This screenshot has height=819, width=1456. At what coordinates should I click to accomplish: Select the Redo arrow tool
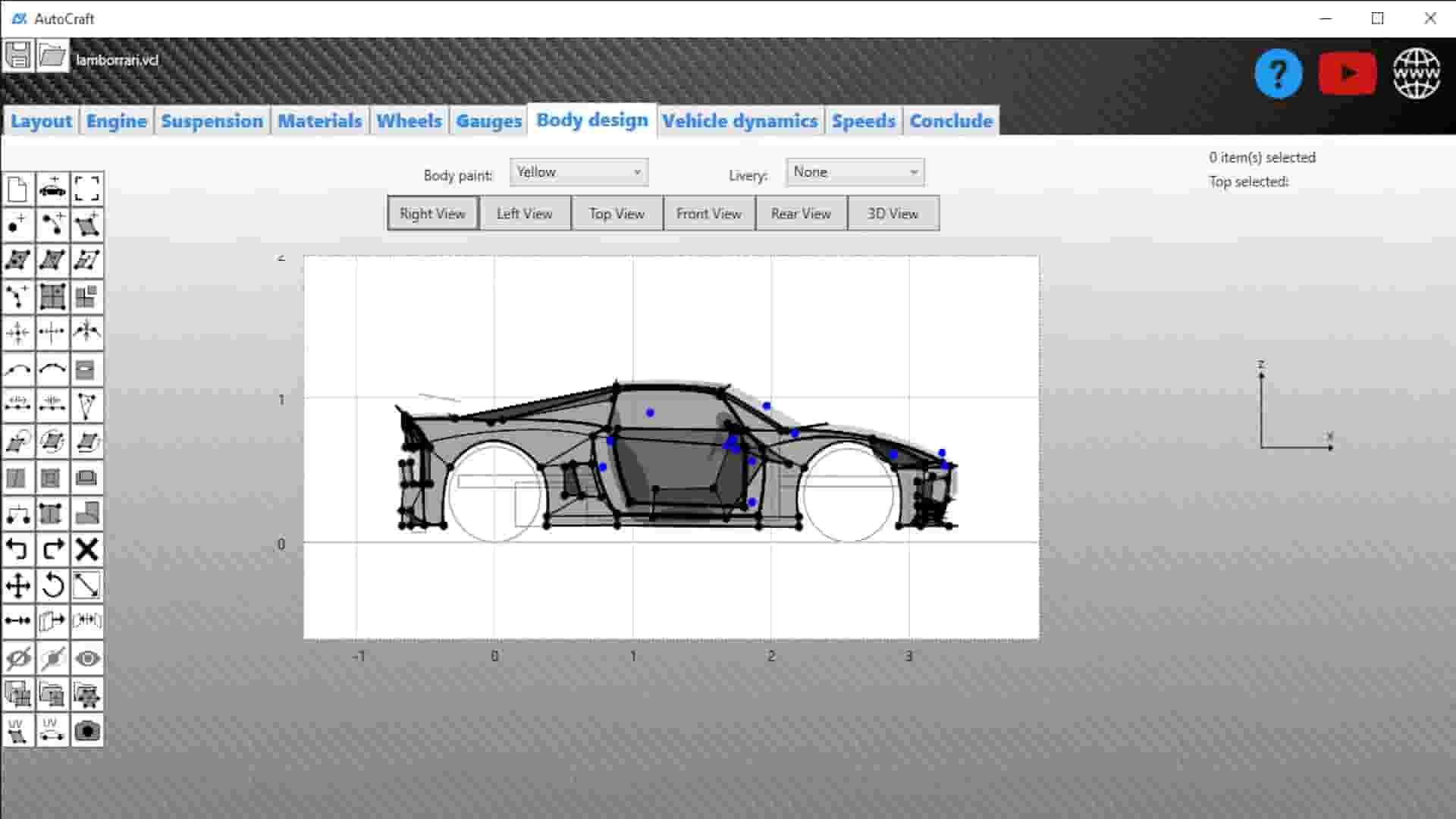[x=52, y=550]
